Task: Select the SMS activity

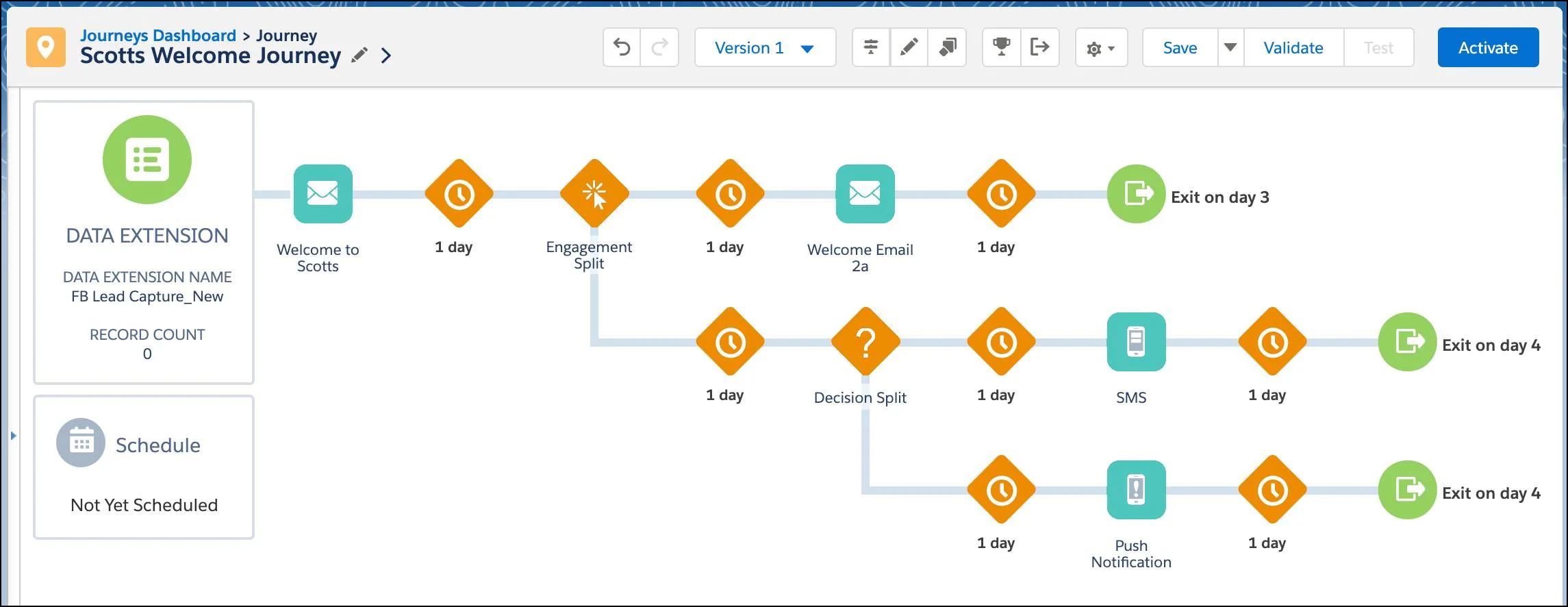Action: pos(1137,342)
